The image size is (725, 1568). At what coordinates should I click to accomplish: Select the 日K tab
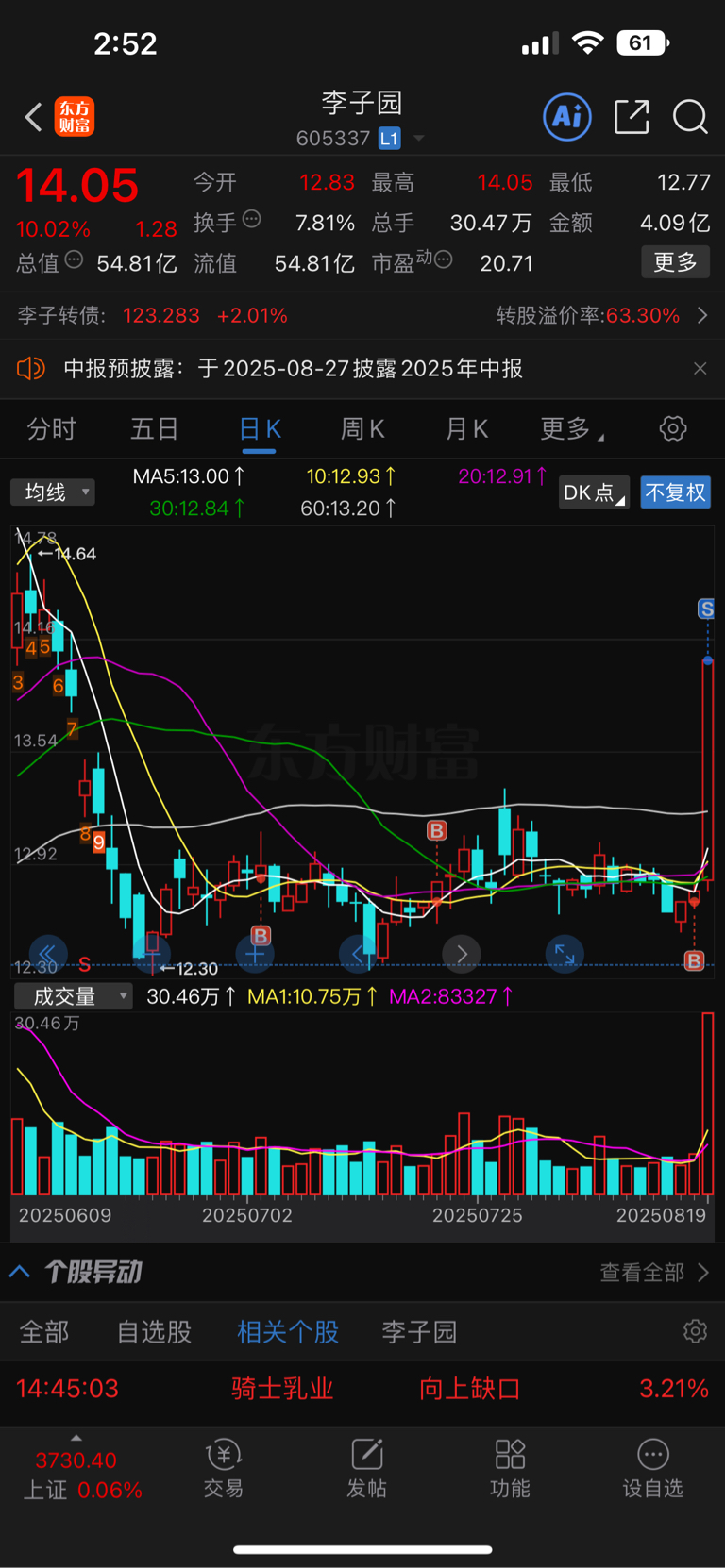pyautogui.click(x=260, y=429)
